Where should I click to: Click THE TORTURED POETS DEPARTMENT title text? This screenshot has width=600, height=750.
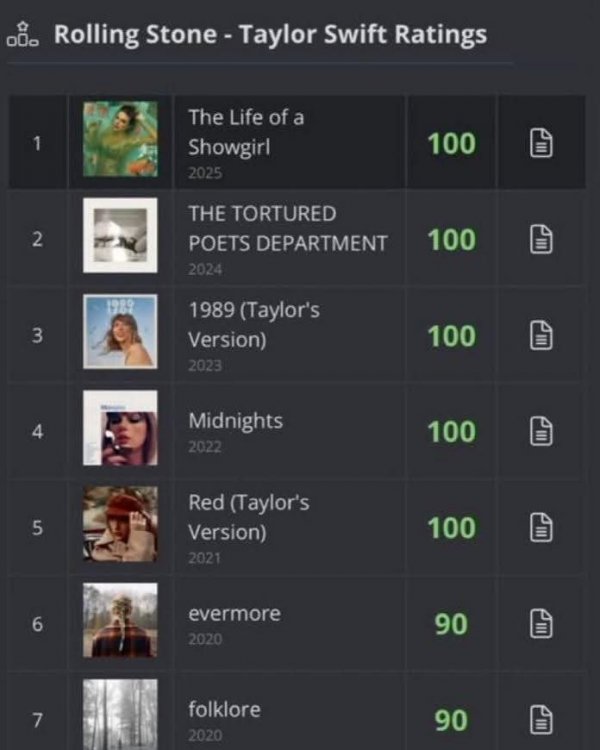pos(287,228)
